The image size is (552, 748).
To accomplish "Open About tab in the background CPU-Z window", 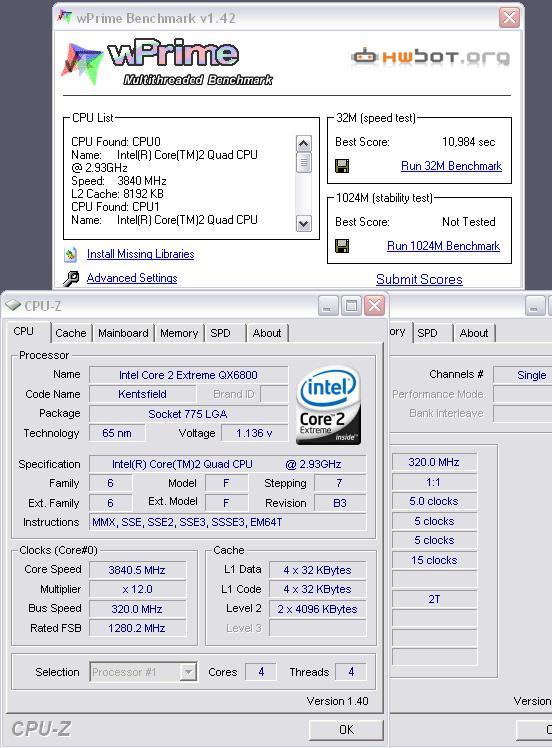I will pyautogui.click(x=474, y=333).
